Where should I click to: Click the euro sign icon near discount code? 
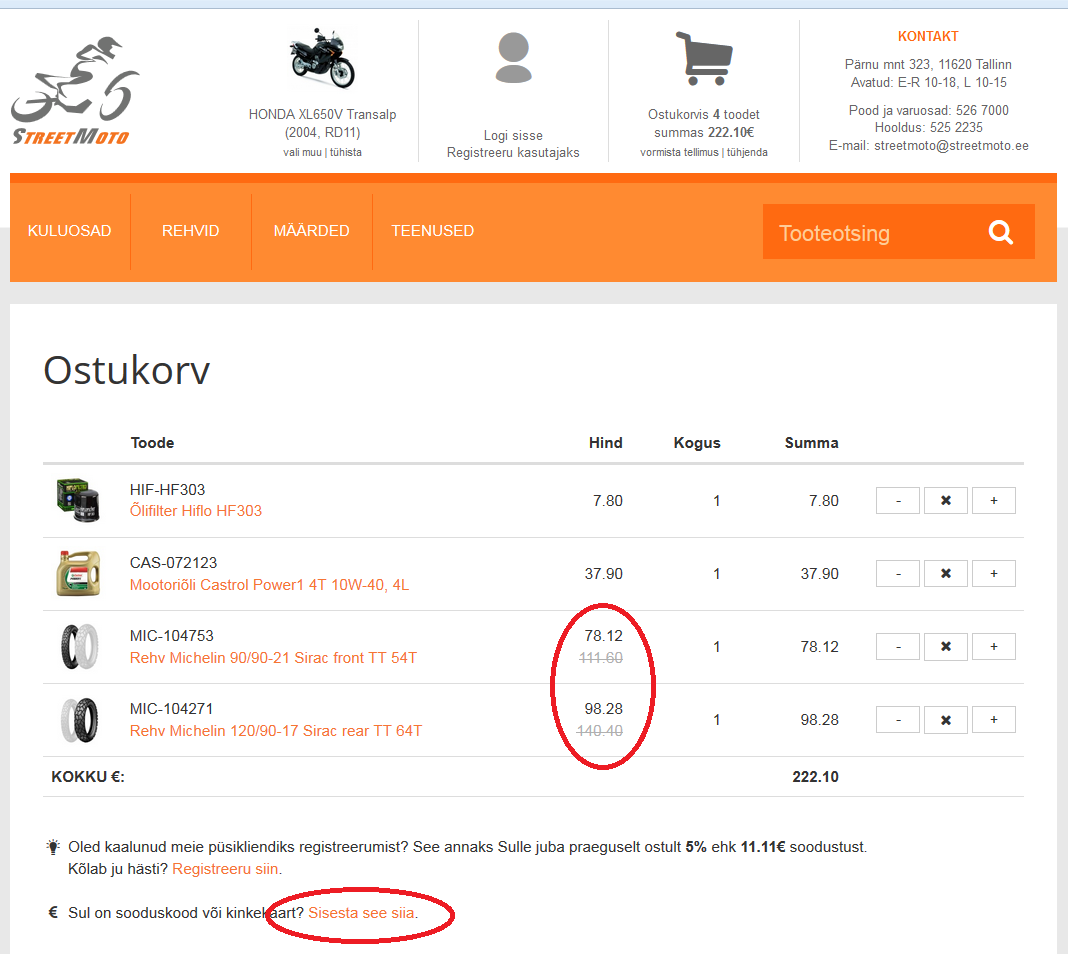click(x=53, y=912)
